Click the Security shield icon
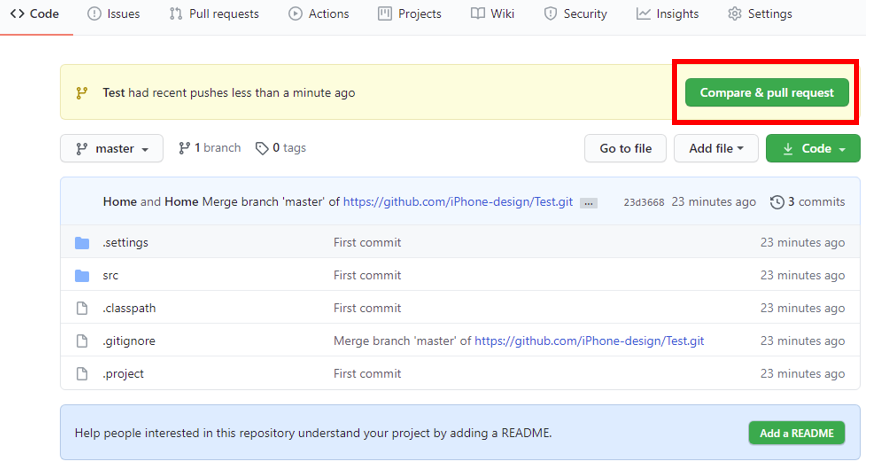This screenshot has width=869, height=469. pyautogui.click(x=550, y=14)
